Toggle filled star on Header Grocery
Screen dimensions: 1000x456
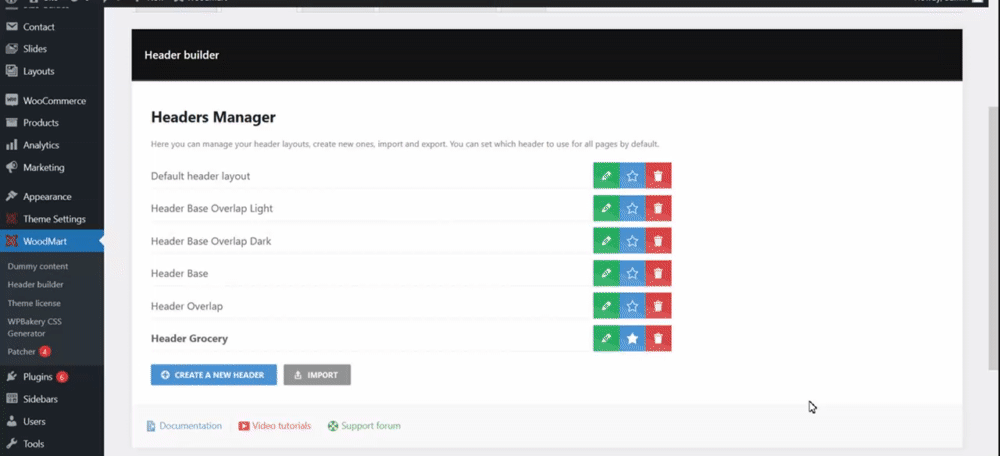pos(632,338)
